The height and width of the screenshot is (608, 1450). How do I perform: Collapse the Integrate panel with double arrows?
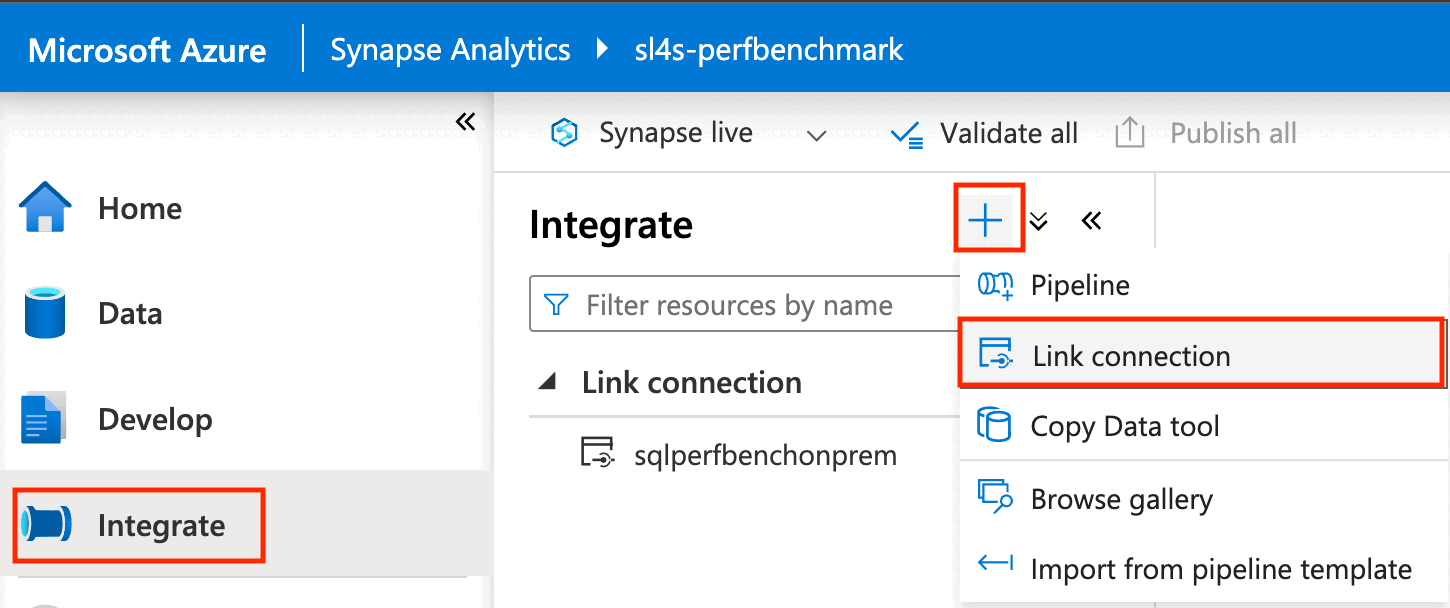pos(1092,222)
